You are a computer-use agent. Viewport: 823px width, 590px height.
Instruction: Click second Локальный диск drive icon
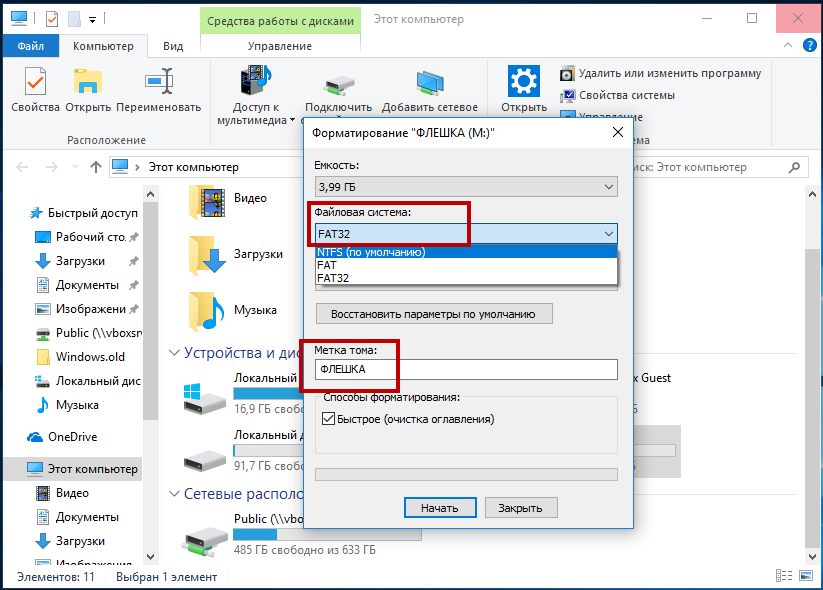point(204,461)
